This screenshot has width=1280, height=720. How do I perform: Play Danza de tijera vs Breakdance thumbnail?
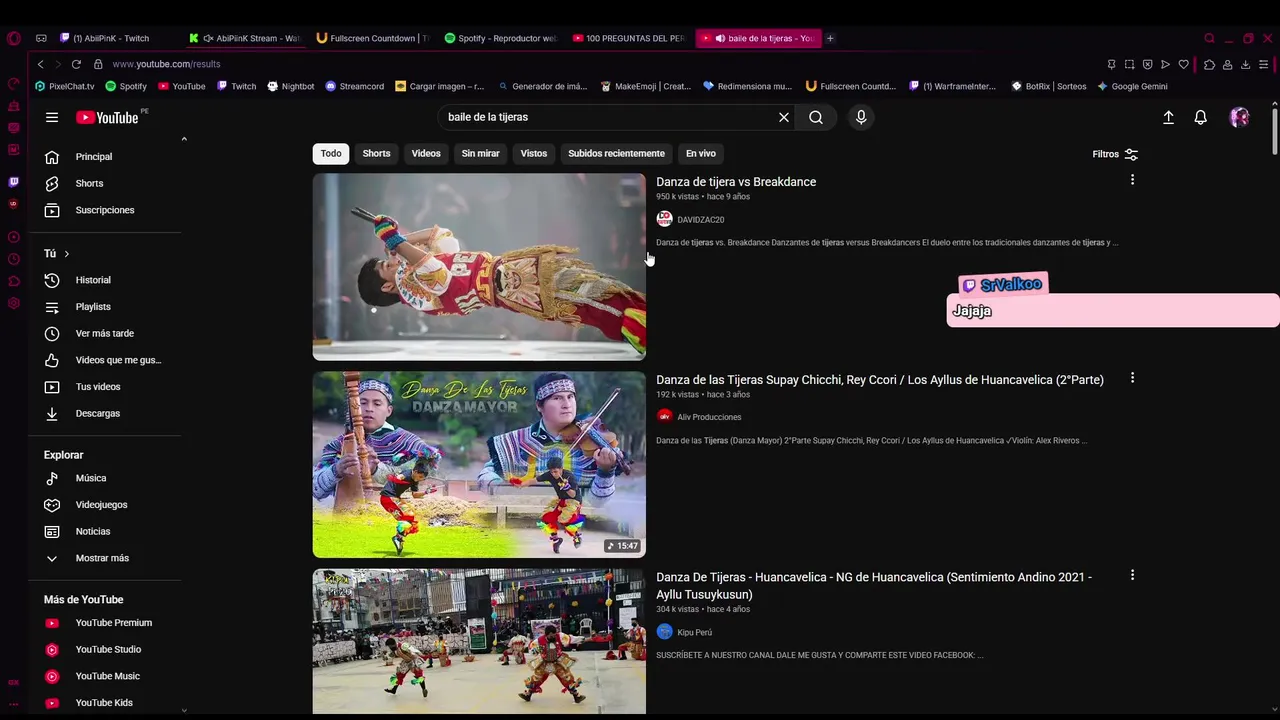479,267
